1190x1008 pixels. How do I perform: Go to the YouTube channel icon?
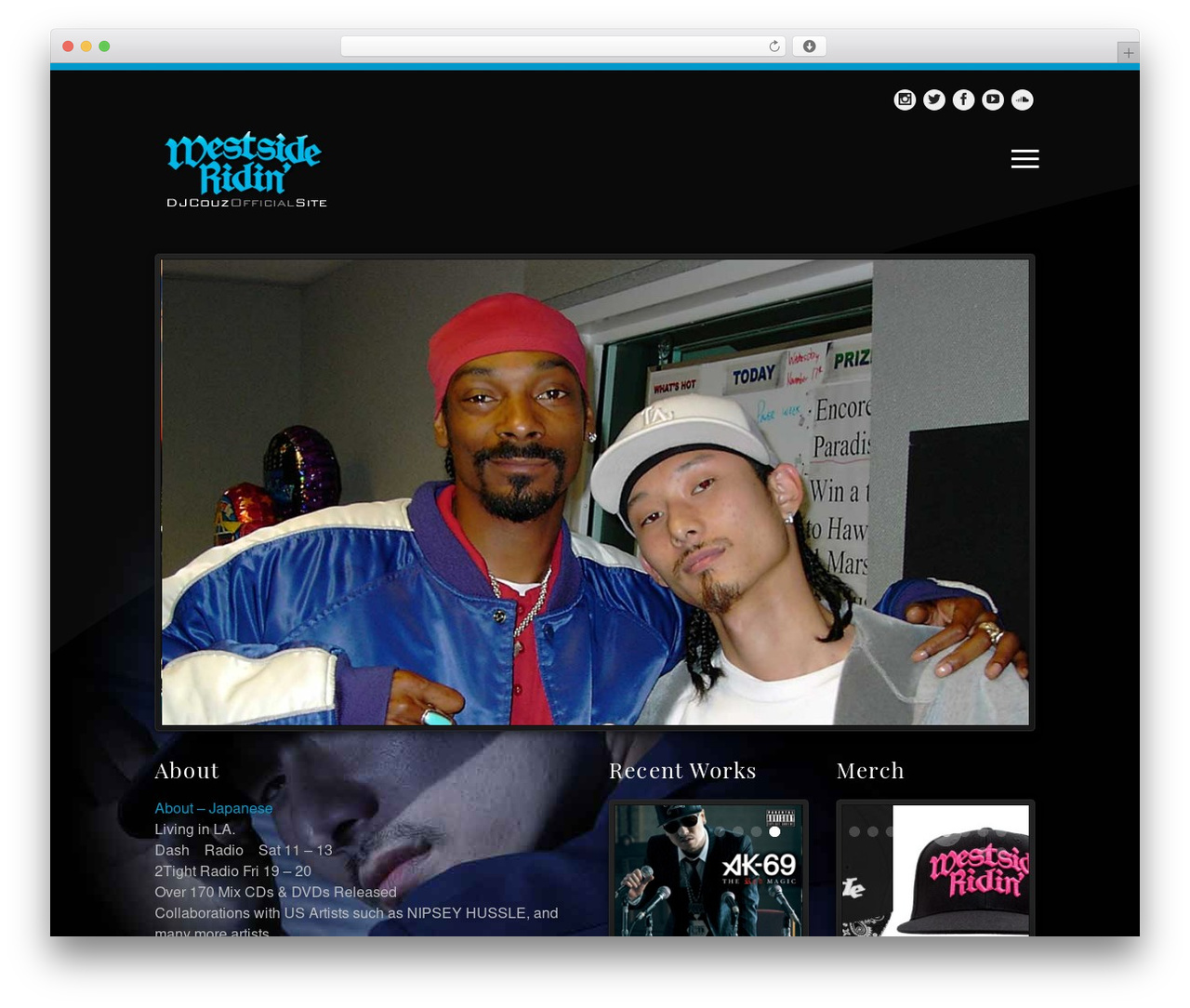click(x=993, y=99)
